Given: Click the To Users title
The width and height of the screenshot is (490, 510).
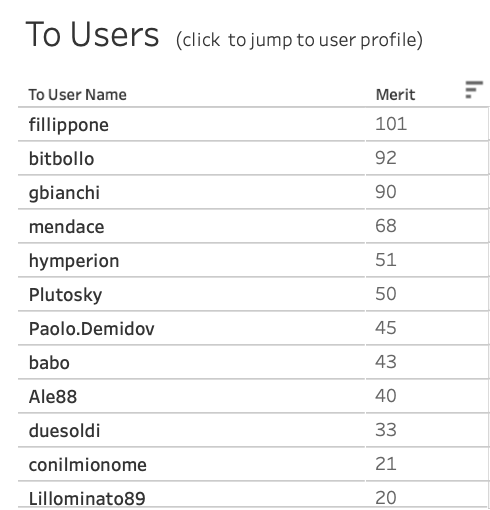Looking at the screenshot, I should 92,34.
